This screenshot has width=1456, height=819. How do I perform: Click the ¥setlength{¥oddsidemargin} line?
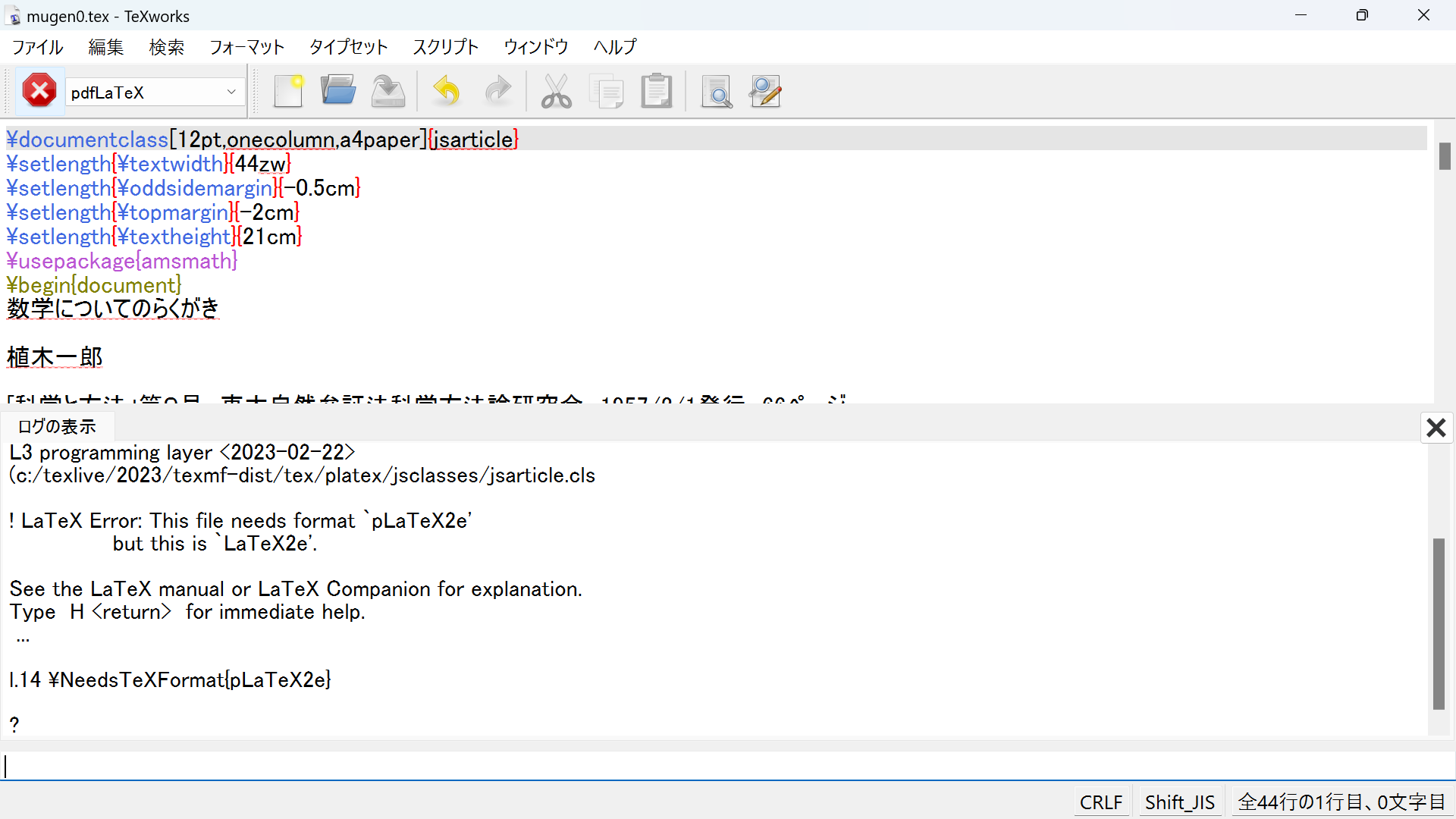pos(184,188)
